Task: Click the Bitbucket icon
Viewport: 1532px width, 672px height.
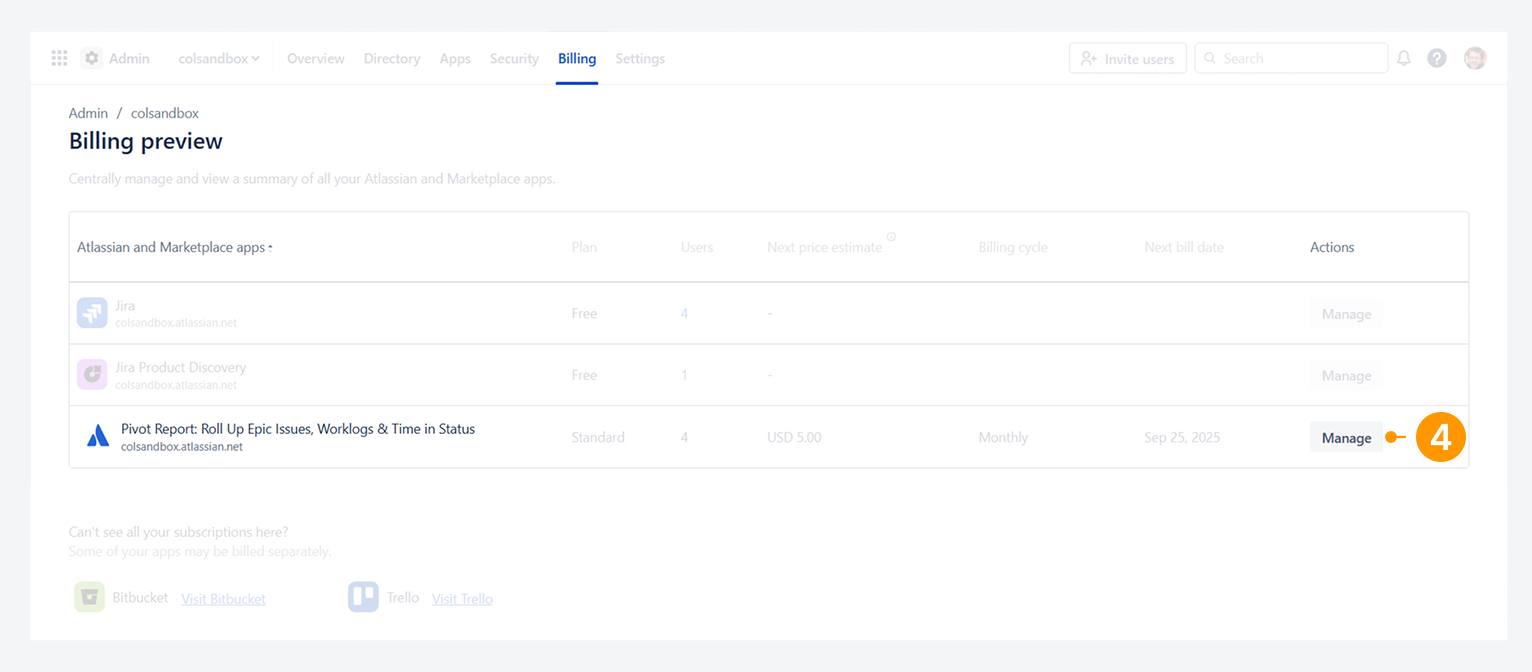Action: 89,597
